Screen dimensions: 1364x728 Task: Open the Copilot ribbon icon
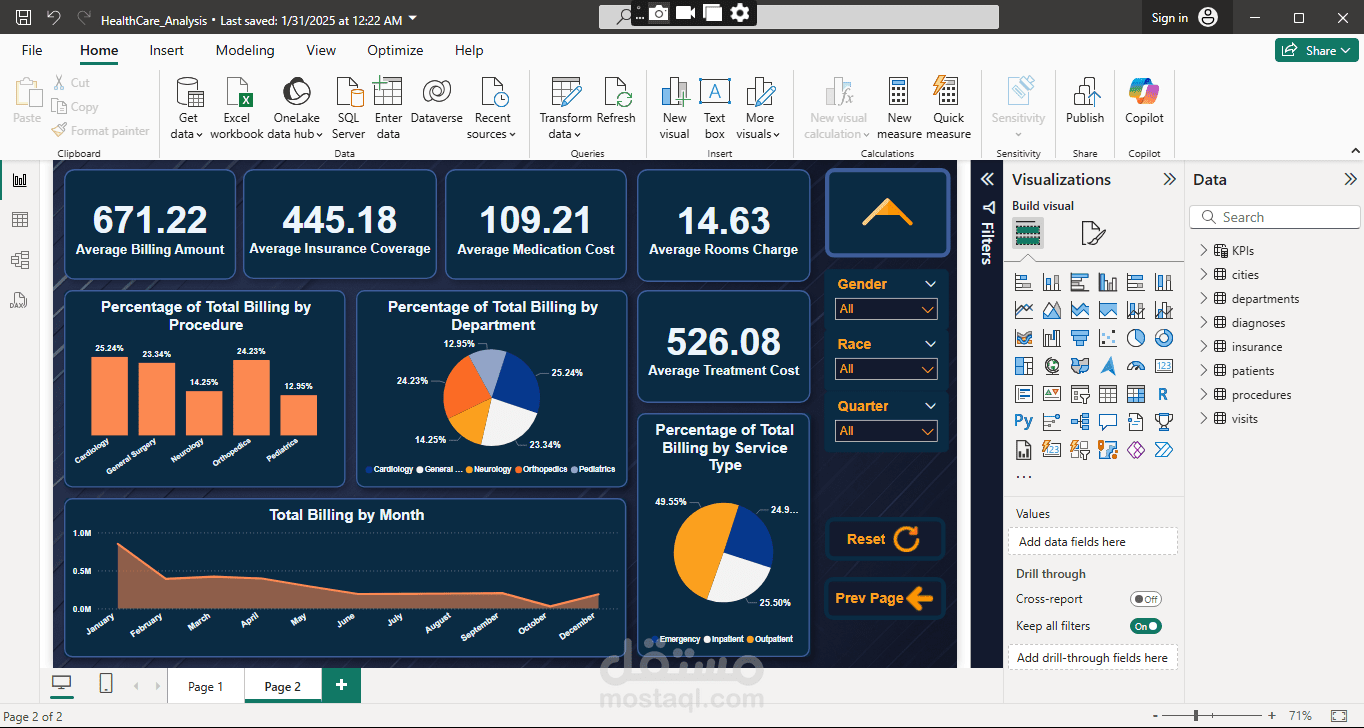click(x=1144, y=93)
